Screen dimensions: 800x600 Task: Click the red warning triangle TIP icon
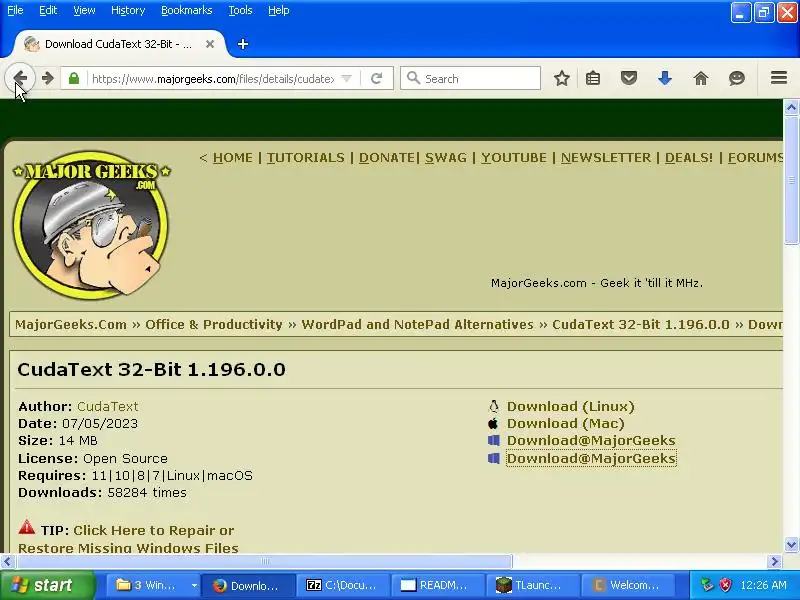click(27, 527)
